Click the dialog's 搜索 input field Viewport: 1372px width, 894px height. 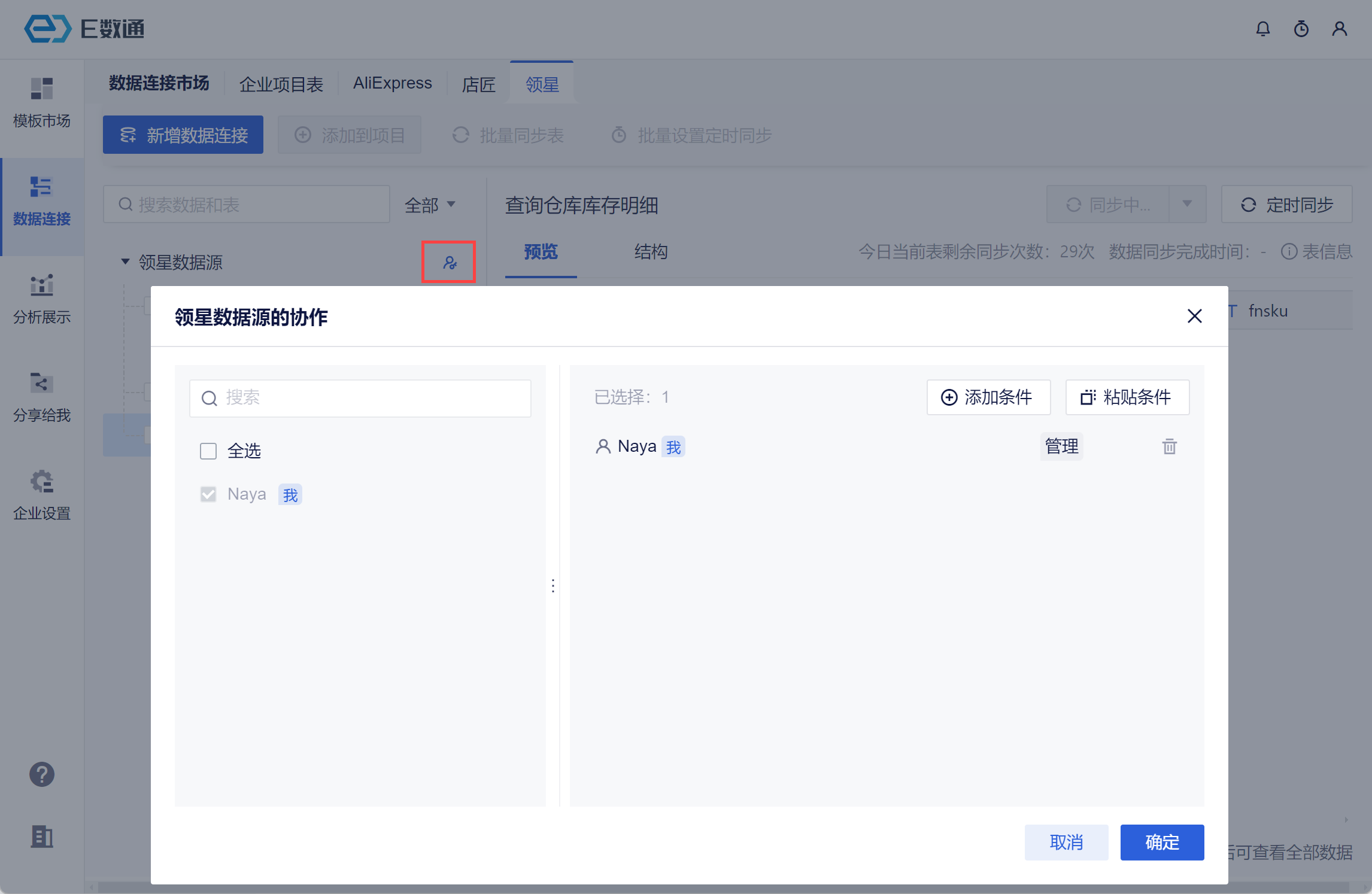360,398
